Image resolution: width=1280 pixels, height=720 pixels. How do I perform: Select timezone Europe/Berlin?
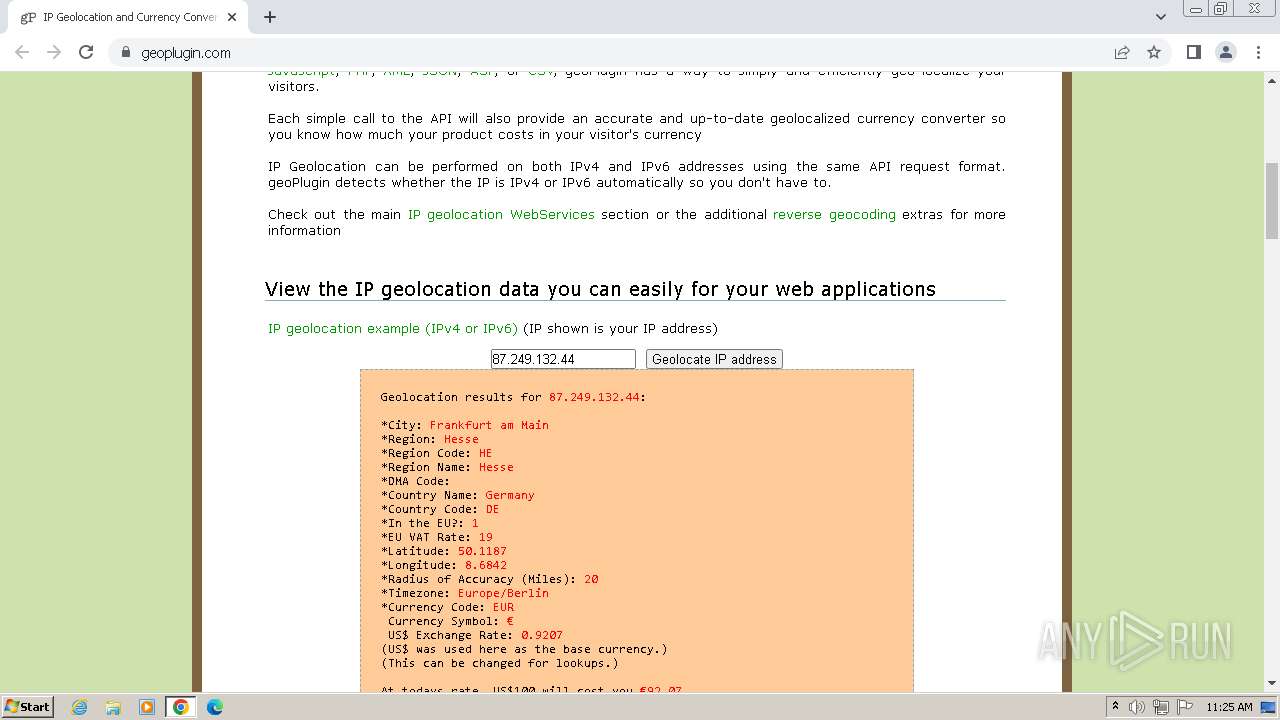(503, 593)
